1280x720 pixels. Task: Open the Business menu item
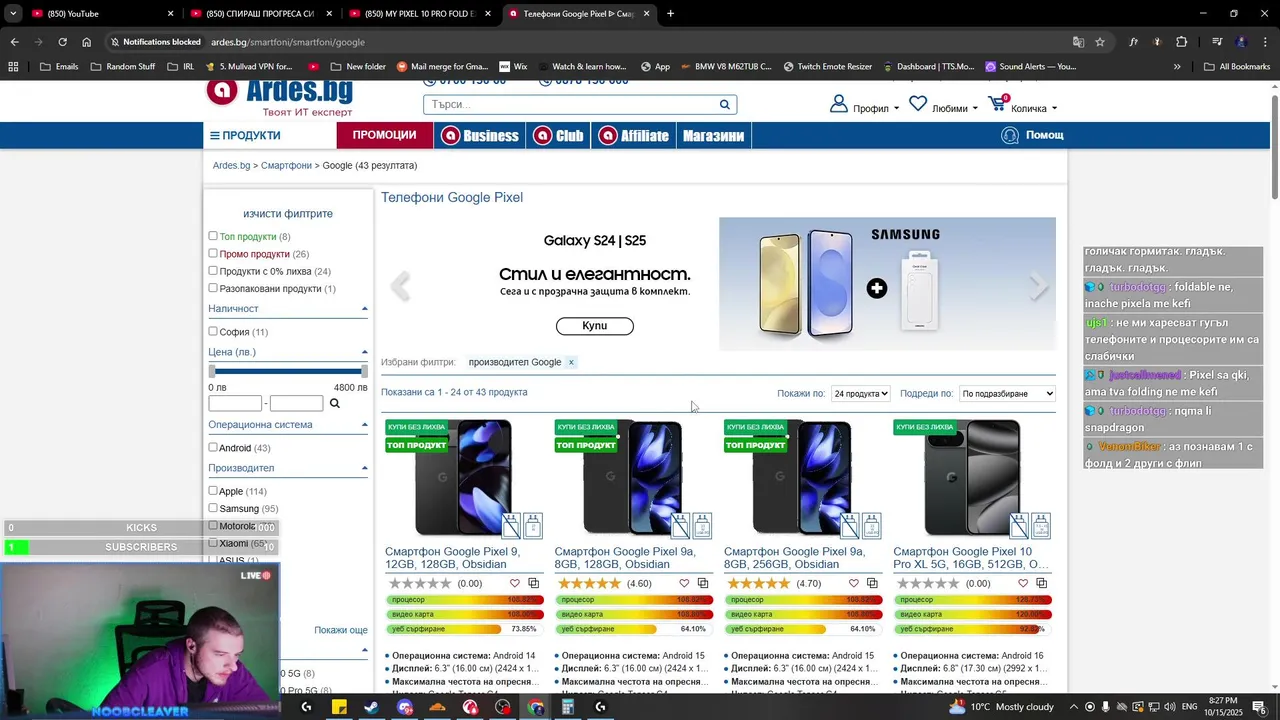point(480,135)
